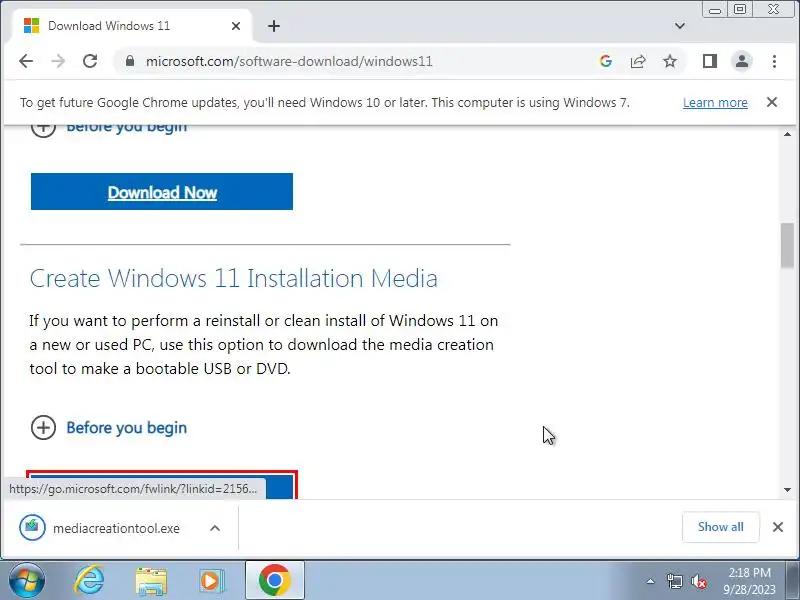Screen dimensions: 800x600
Task: Open the Google icon in the address bar
Action: click(x=606, y=61)
